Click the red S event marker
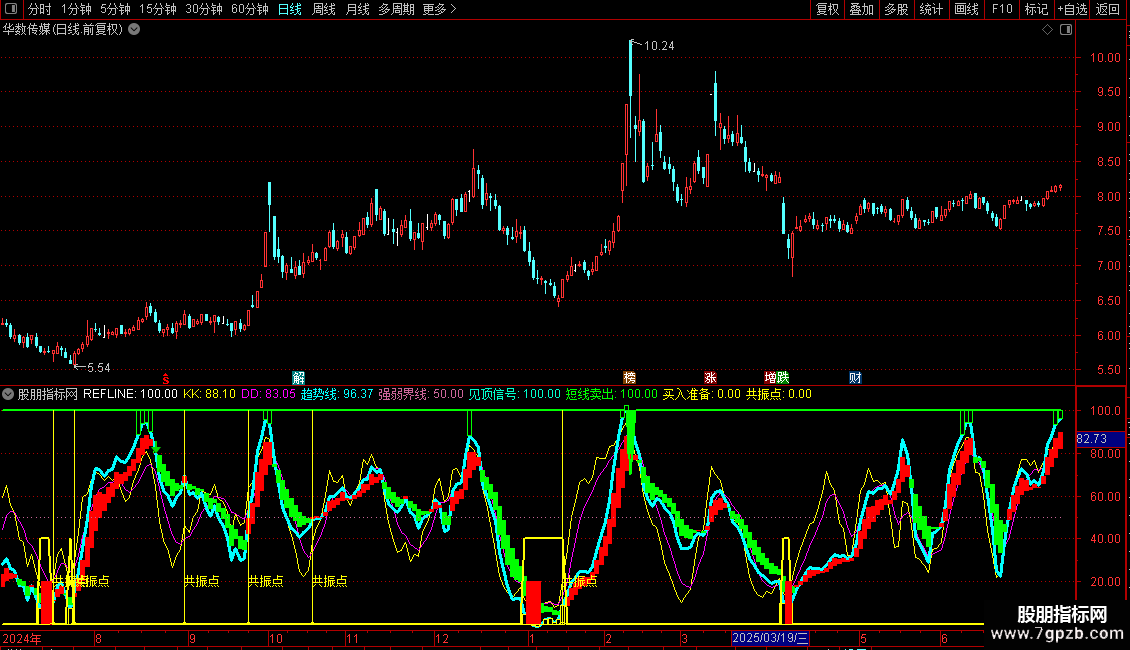 point(166,379)
